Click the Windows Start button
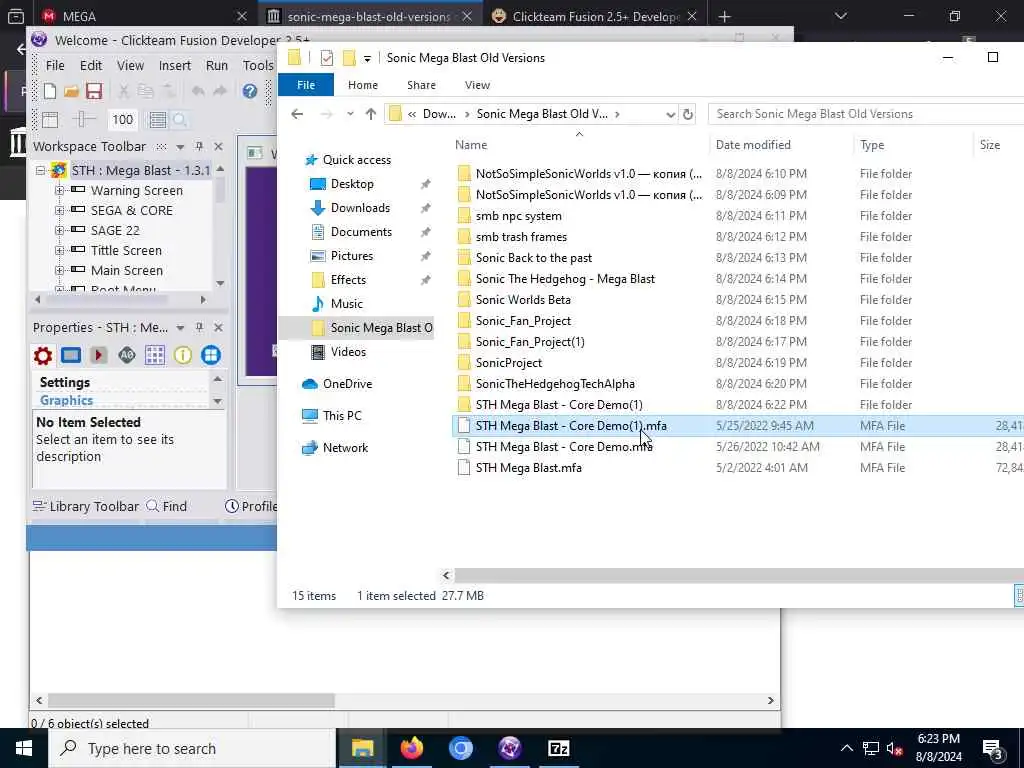 click(x=24, y=748)
